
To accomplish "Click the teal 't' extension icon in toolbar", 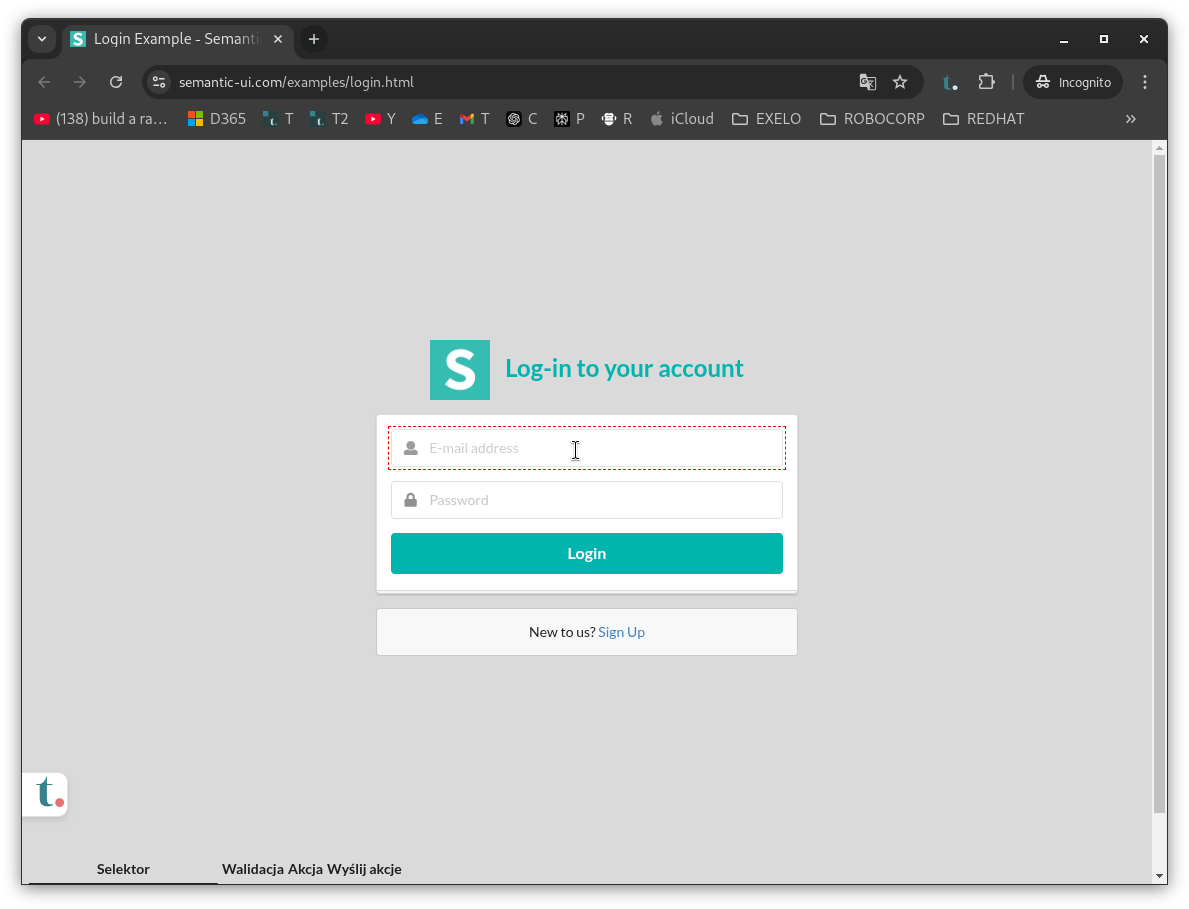I will point(950,82).
